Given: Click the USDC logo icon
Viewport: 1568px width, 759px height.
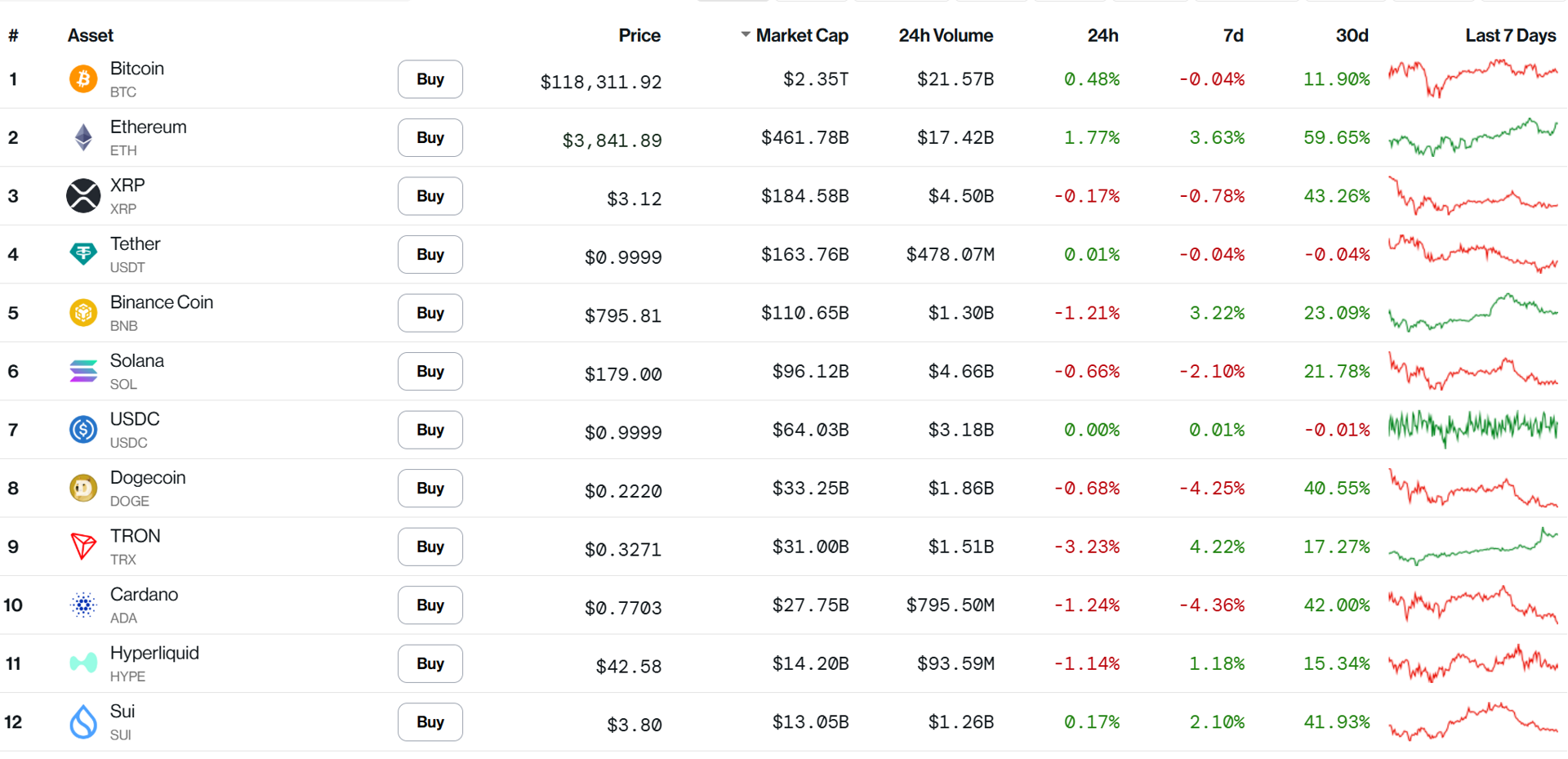Looking at the screenshot, I should 83,430.
